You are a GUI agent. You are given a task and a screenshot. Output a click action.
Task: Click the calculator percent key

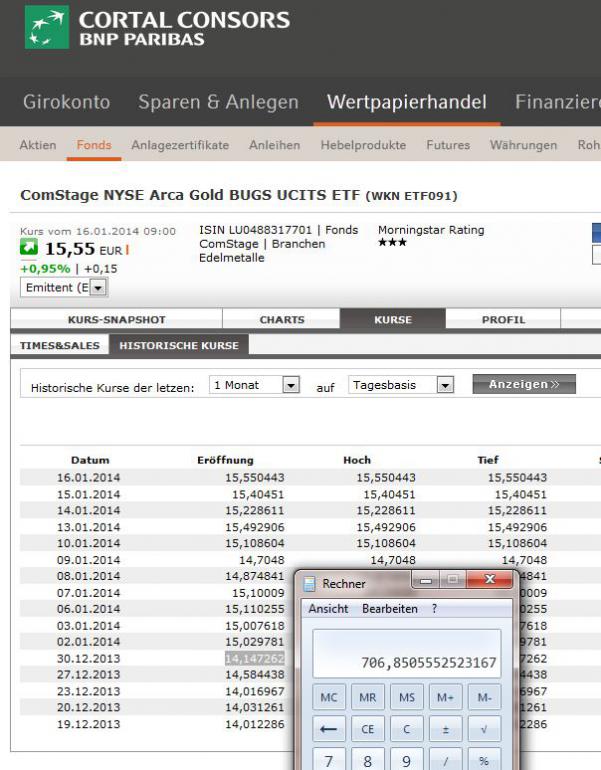point(484,760)
